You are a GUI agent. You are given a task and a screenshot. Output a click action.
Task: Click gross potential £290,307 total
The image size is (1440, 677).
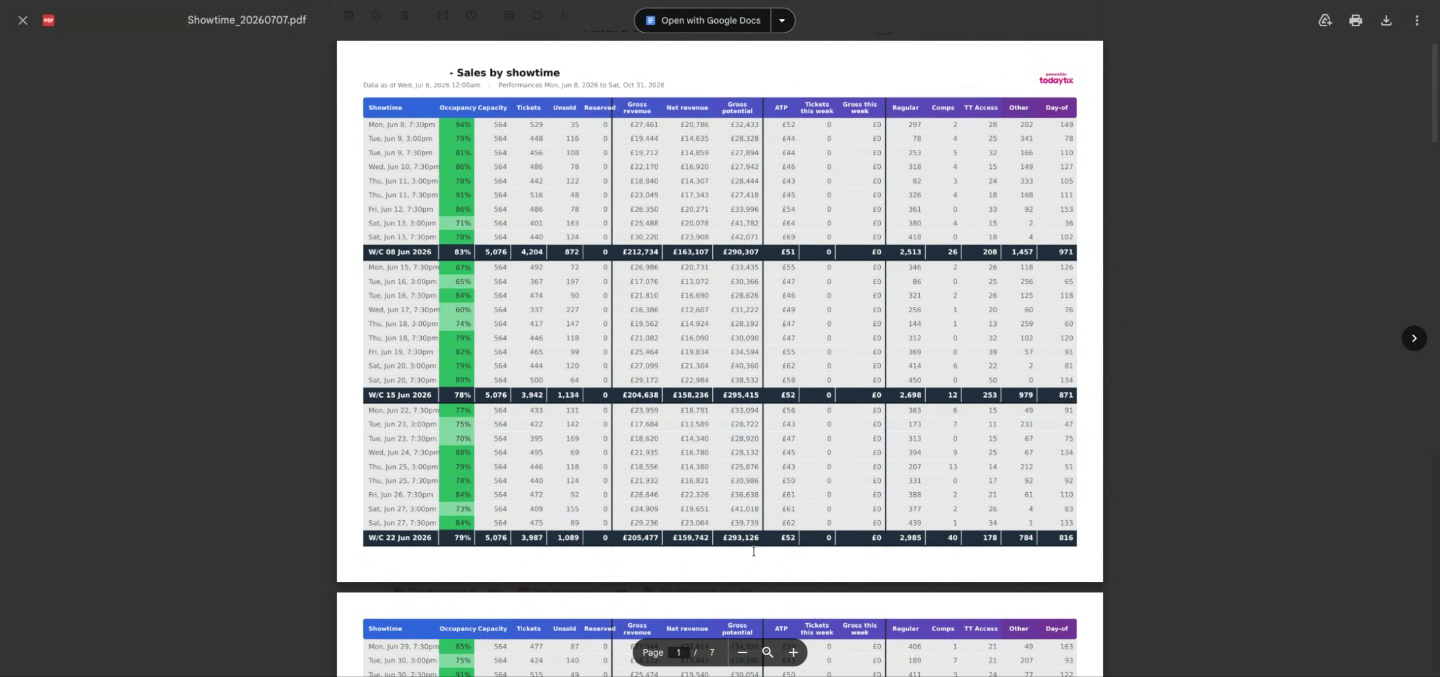(740, 252)
